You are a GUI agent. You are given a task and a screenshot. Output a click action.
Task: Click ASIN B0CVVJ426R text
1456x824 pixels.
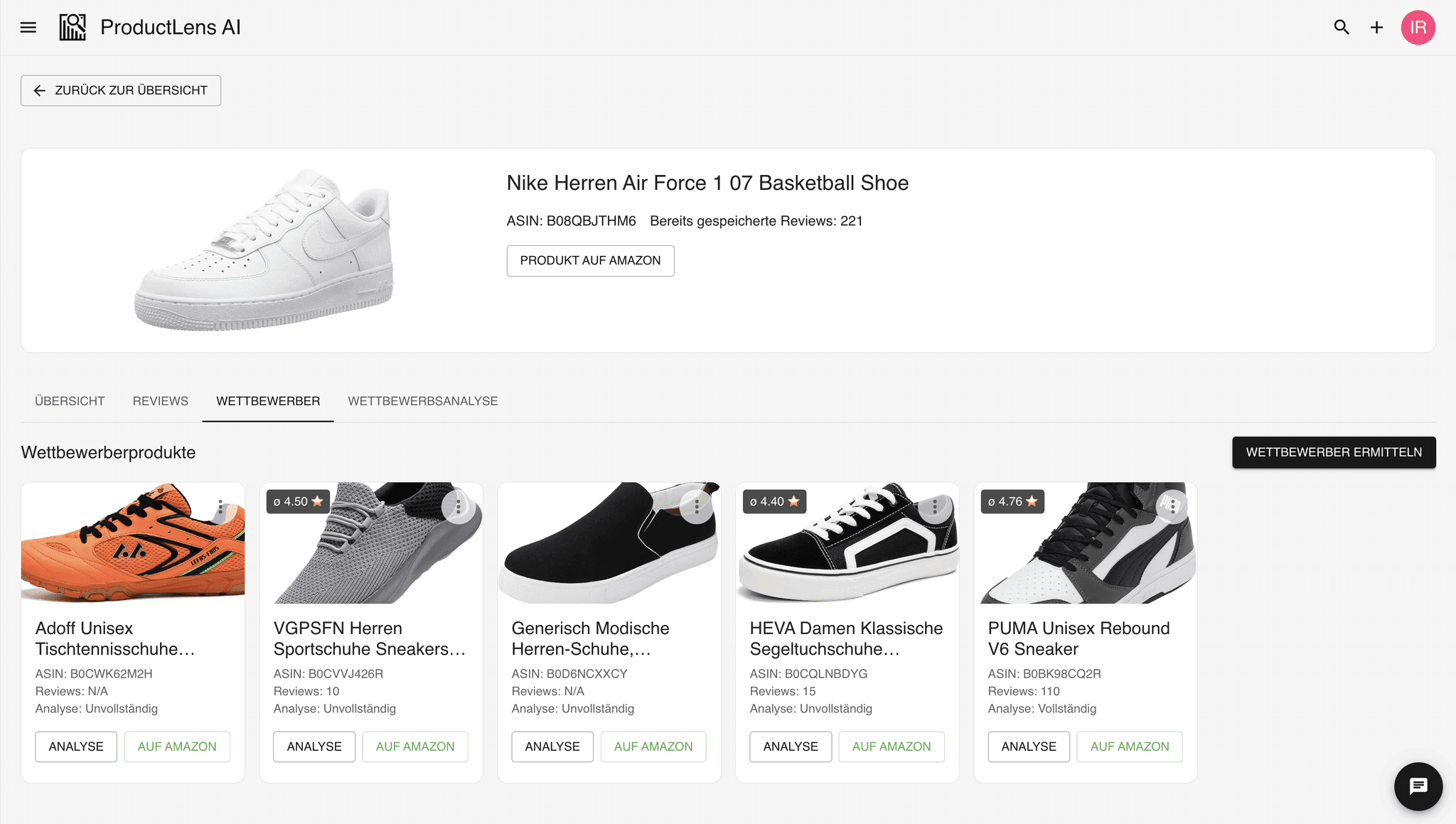[x=328, y=673]
